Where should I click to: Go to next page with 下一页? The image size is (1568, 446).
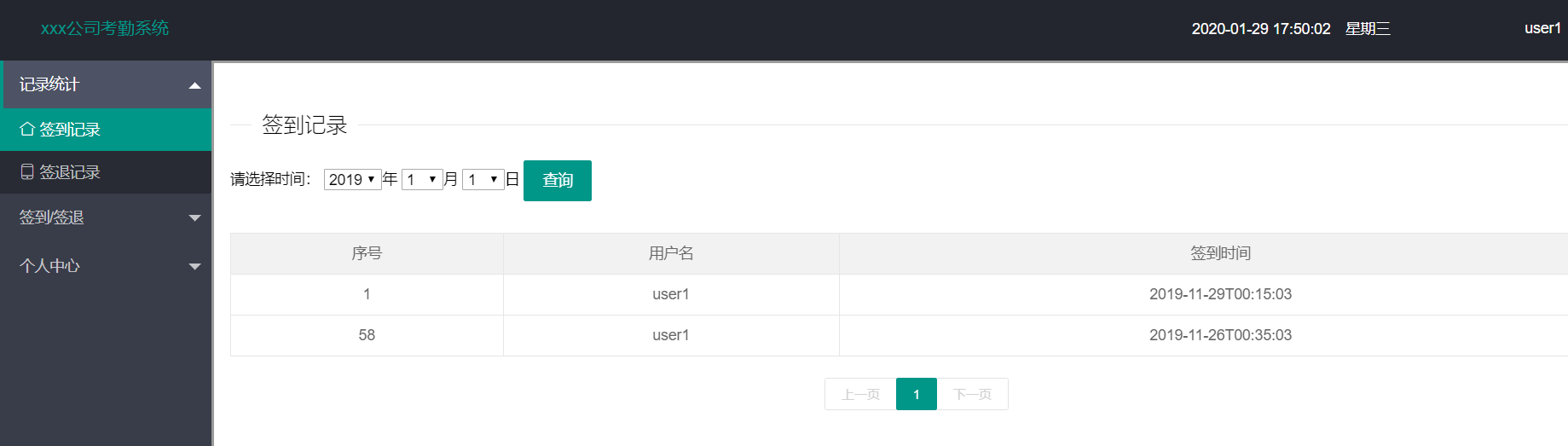click(973, 394)
